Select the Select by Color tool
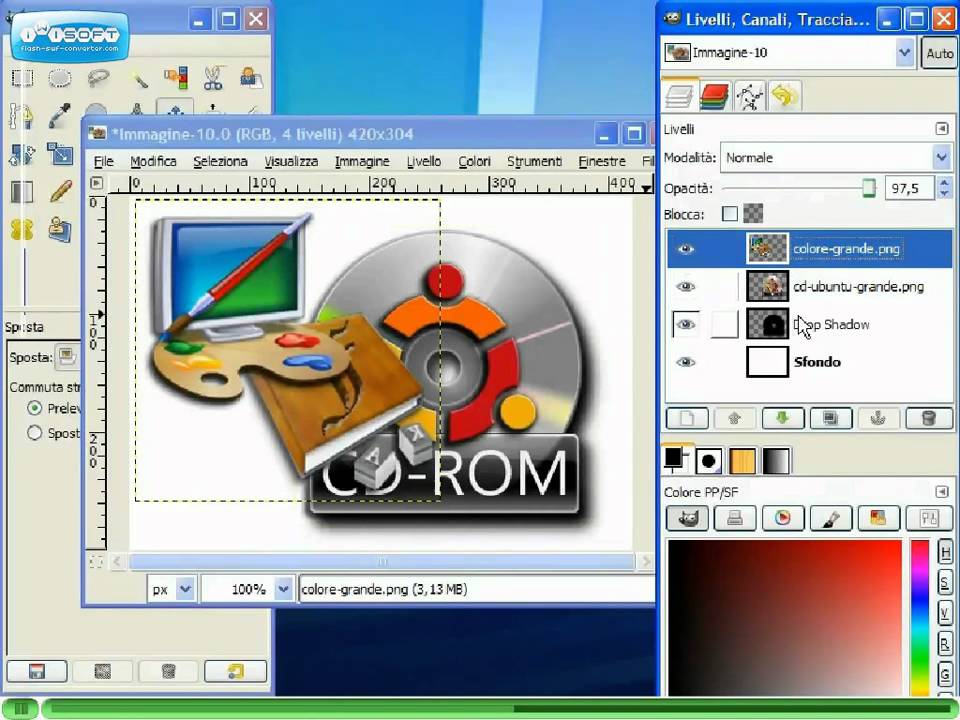 [x=176, y=78]
